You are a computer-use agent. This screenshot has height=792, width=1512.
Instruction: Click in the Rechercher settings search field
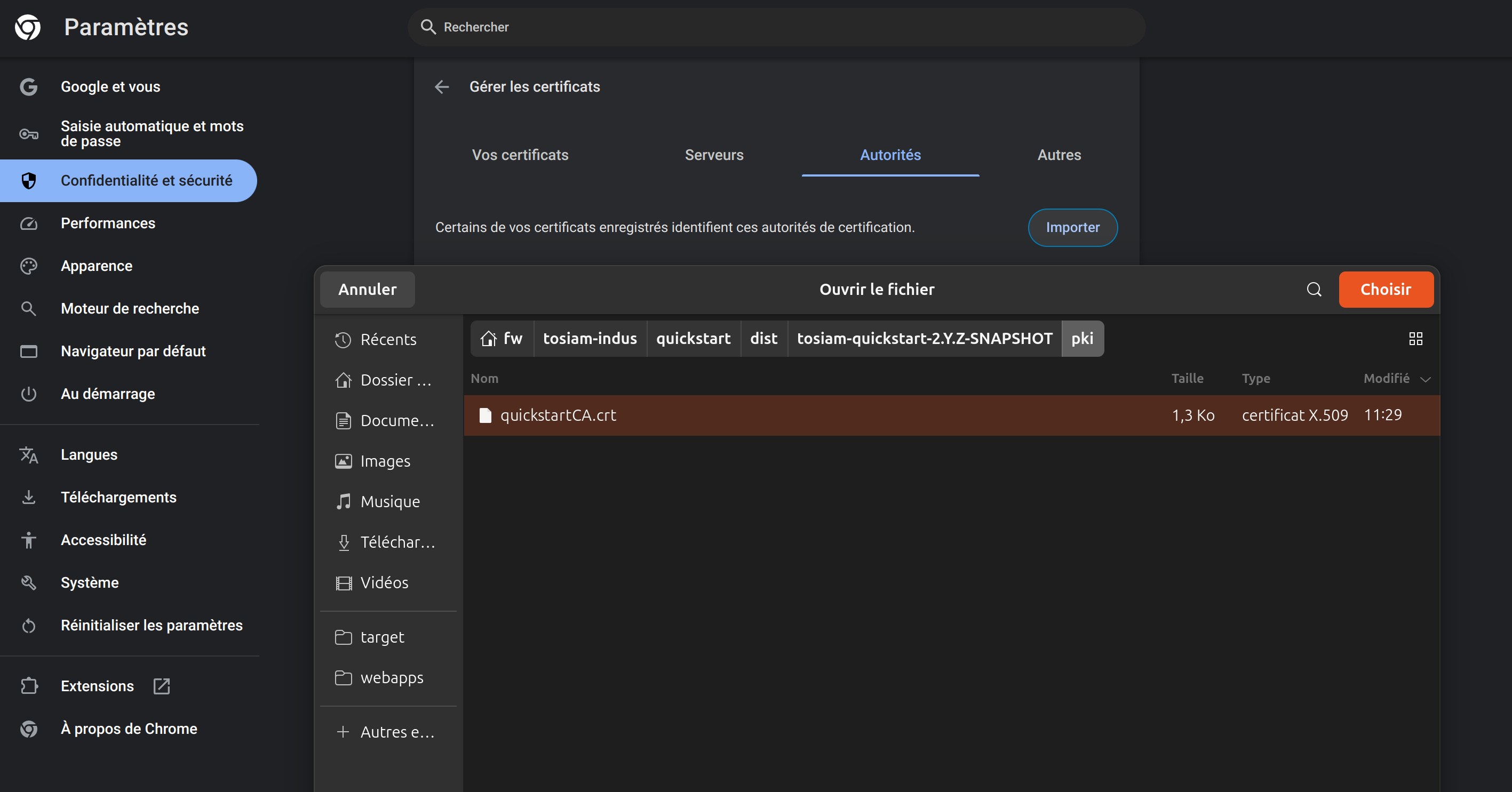(776, 27)
